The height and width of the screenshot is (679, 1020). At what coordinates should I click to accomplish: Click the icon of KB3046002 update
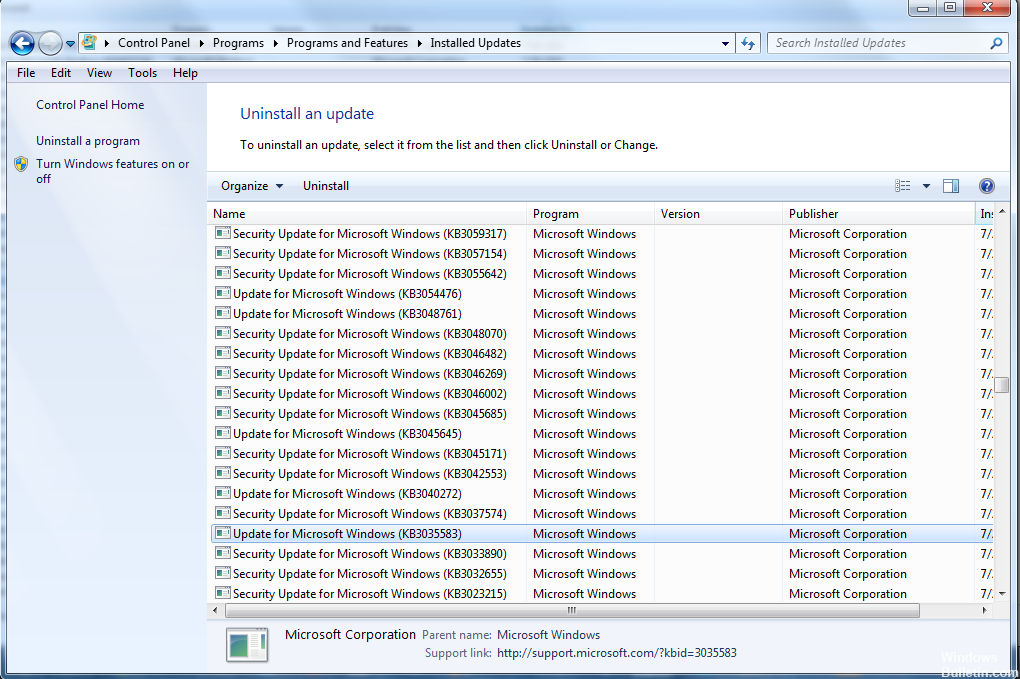point(223,393)
